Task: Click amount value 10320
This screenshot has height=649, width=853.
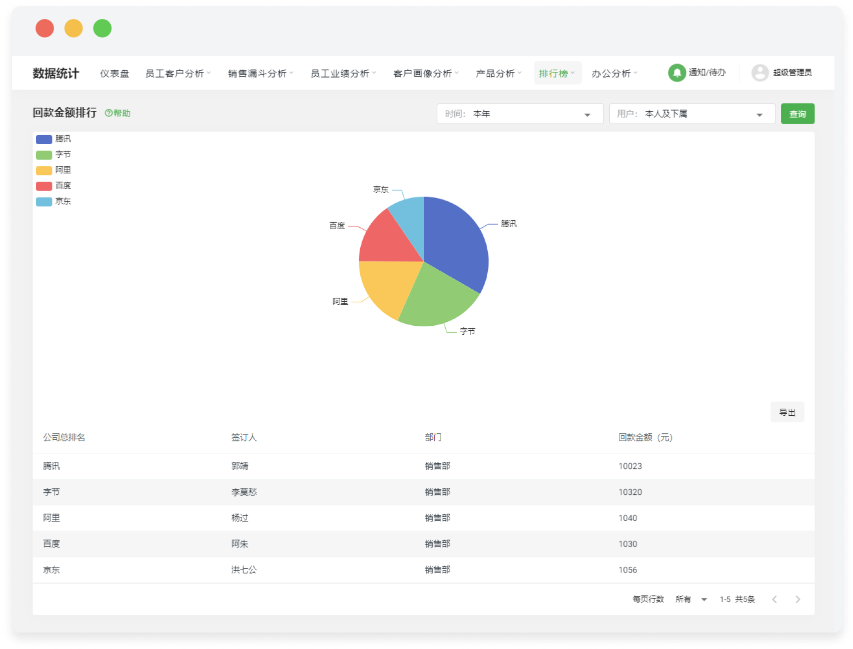Action: [630, 492]
